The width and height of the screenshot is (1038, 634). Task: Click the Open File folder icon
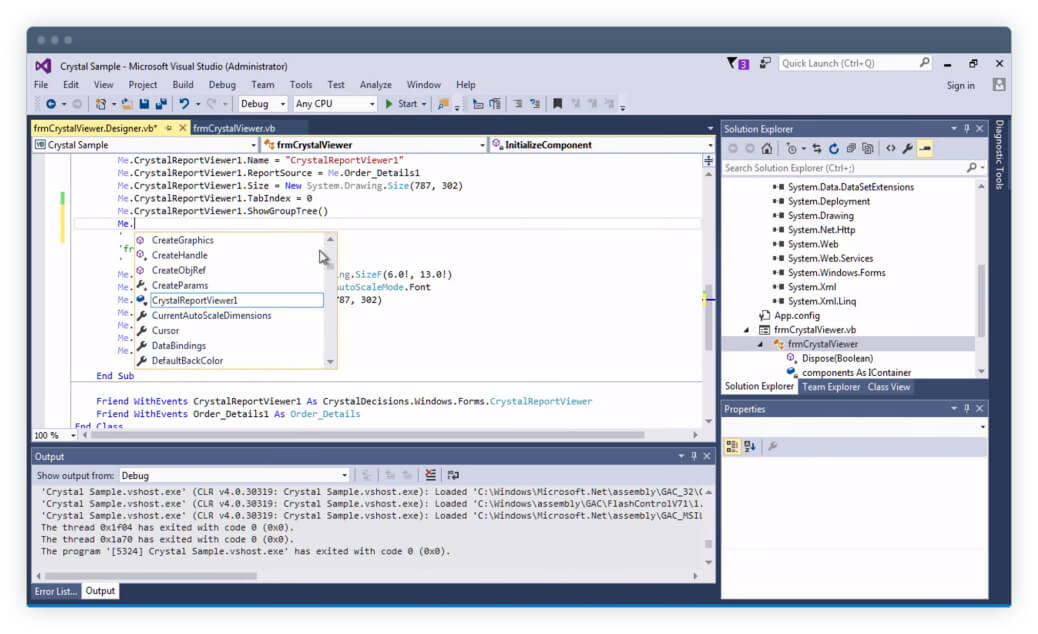[126, 104]
